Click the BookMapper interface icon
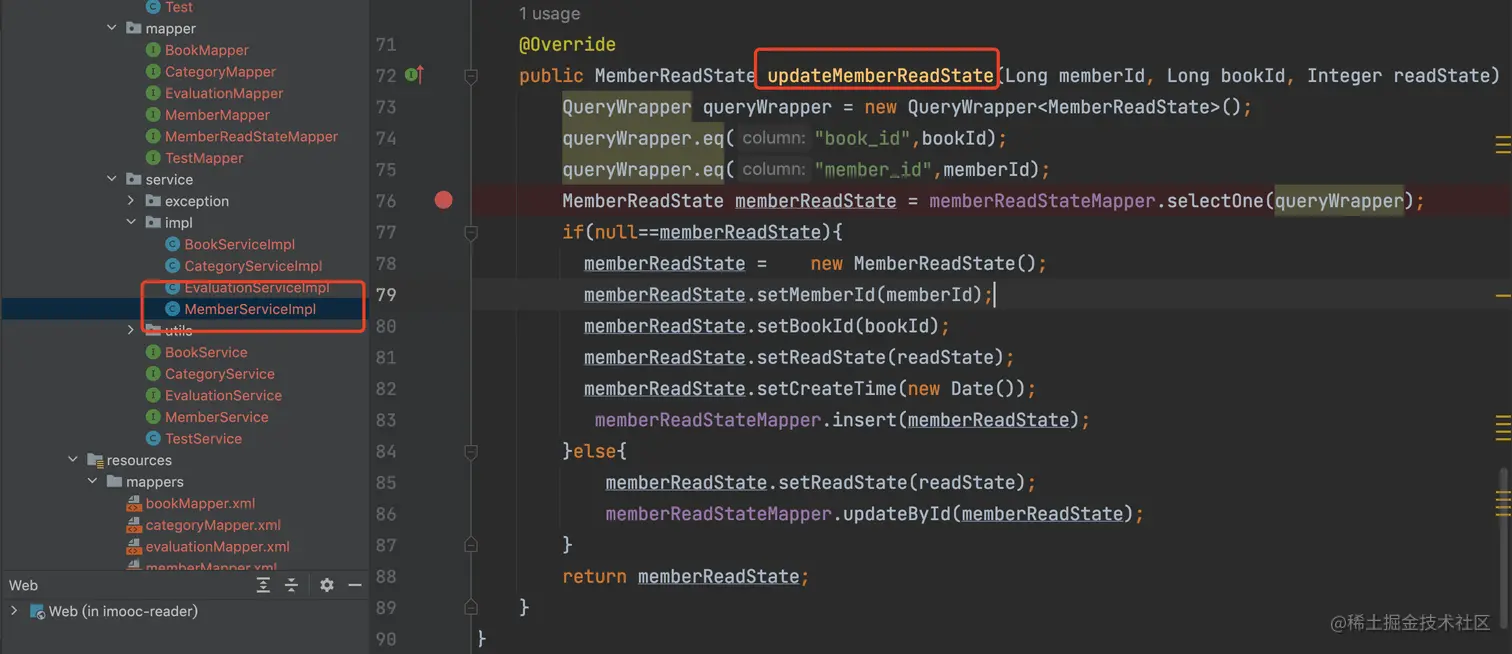The image size is (1512, 654). (x=153, y=50)
